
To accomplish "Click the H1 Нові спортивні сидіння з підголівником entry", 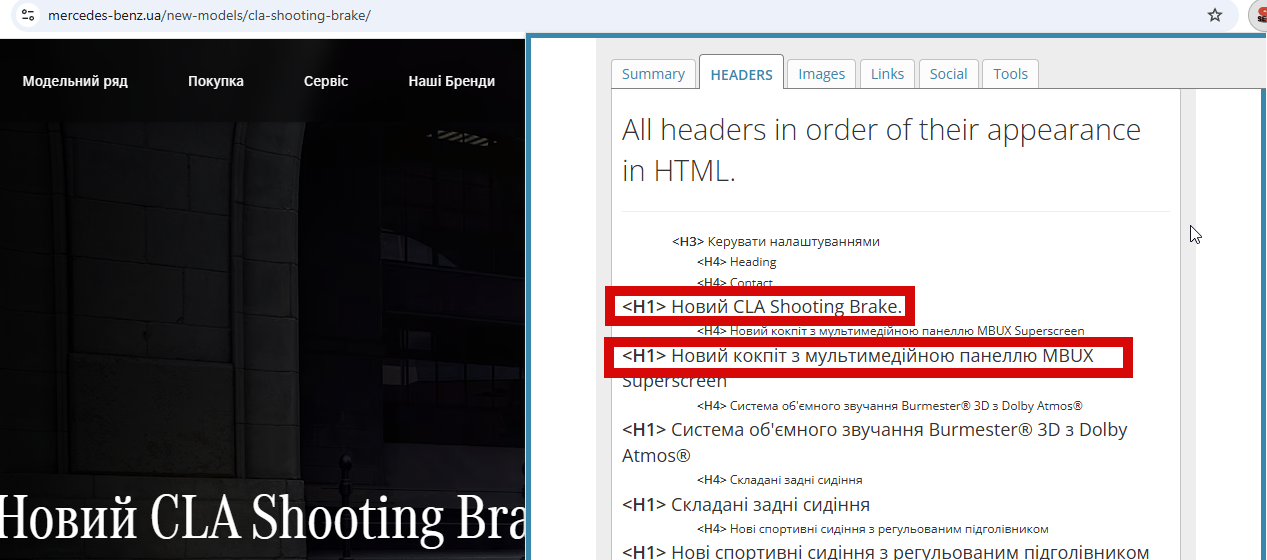I will (x=885, y=551).
